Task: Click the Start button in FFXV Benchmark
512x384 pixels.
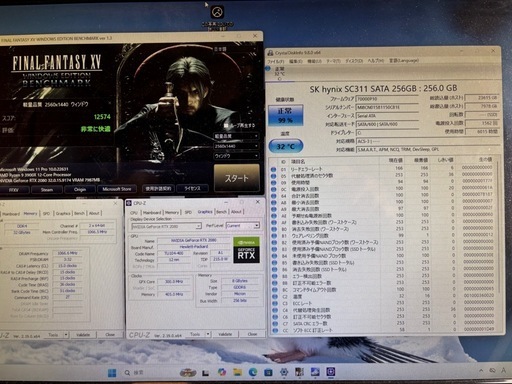Action: [236, 178]
